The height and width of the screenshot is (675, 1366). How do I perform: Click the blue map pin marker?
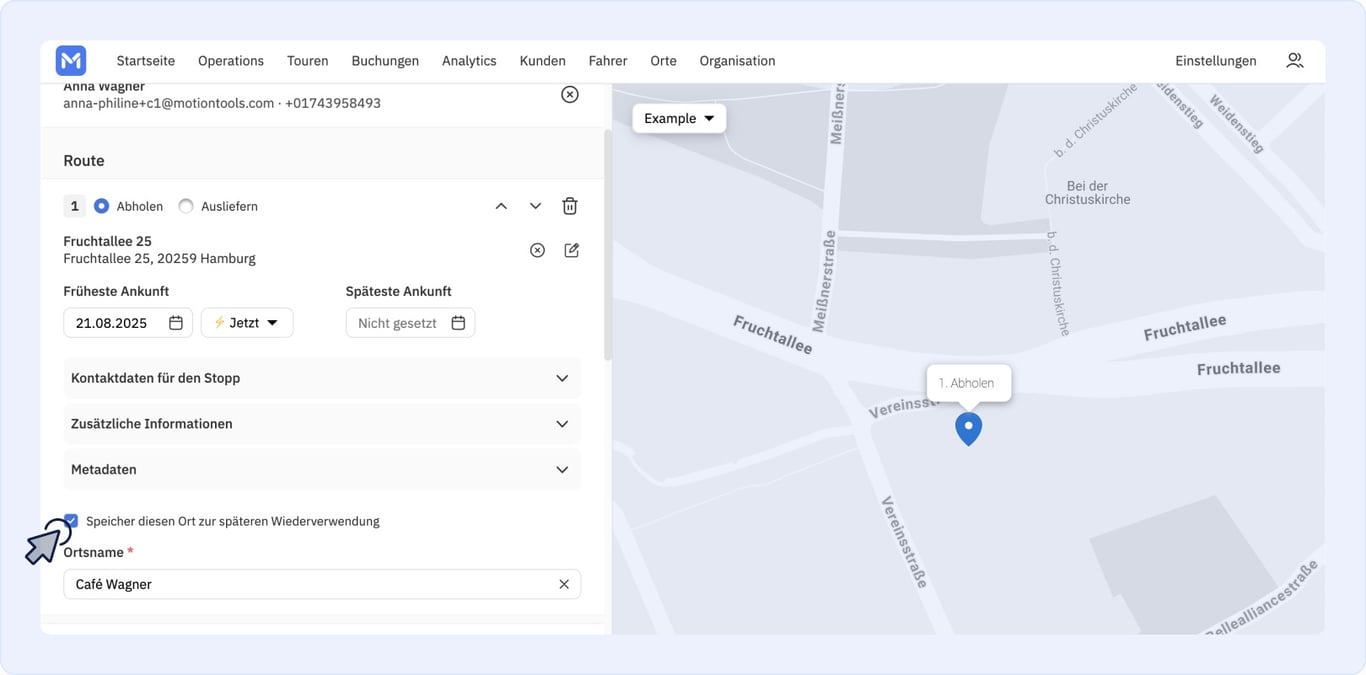click(968, 429)
